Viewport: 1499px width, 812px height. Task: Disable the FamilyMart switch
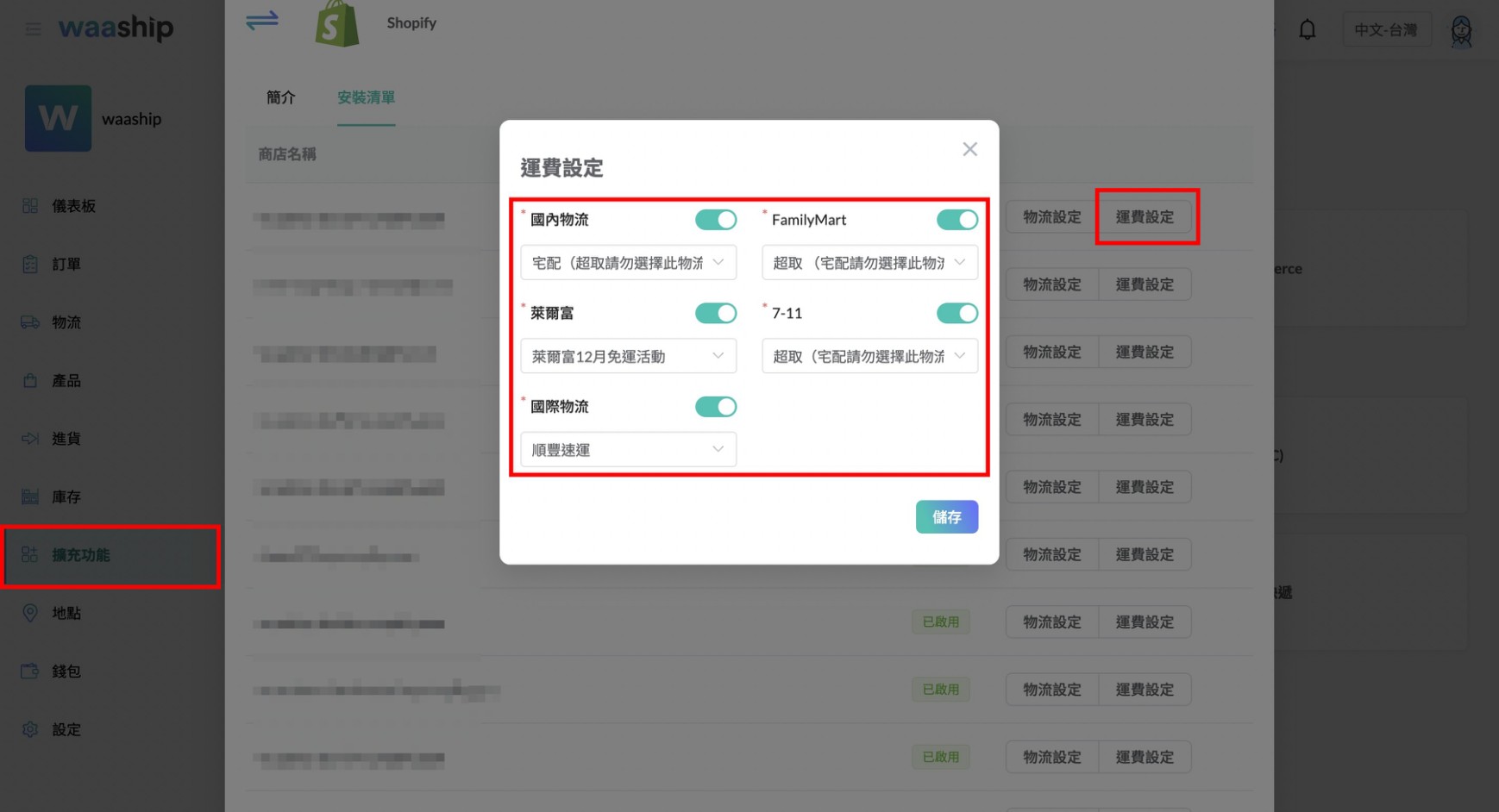956,220
